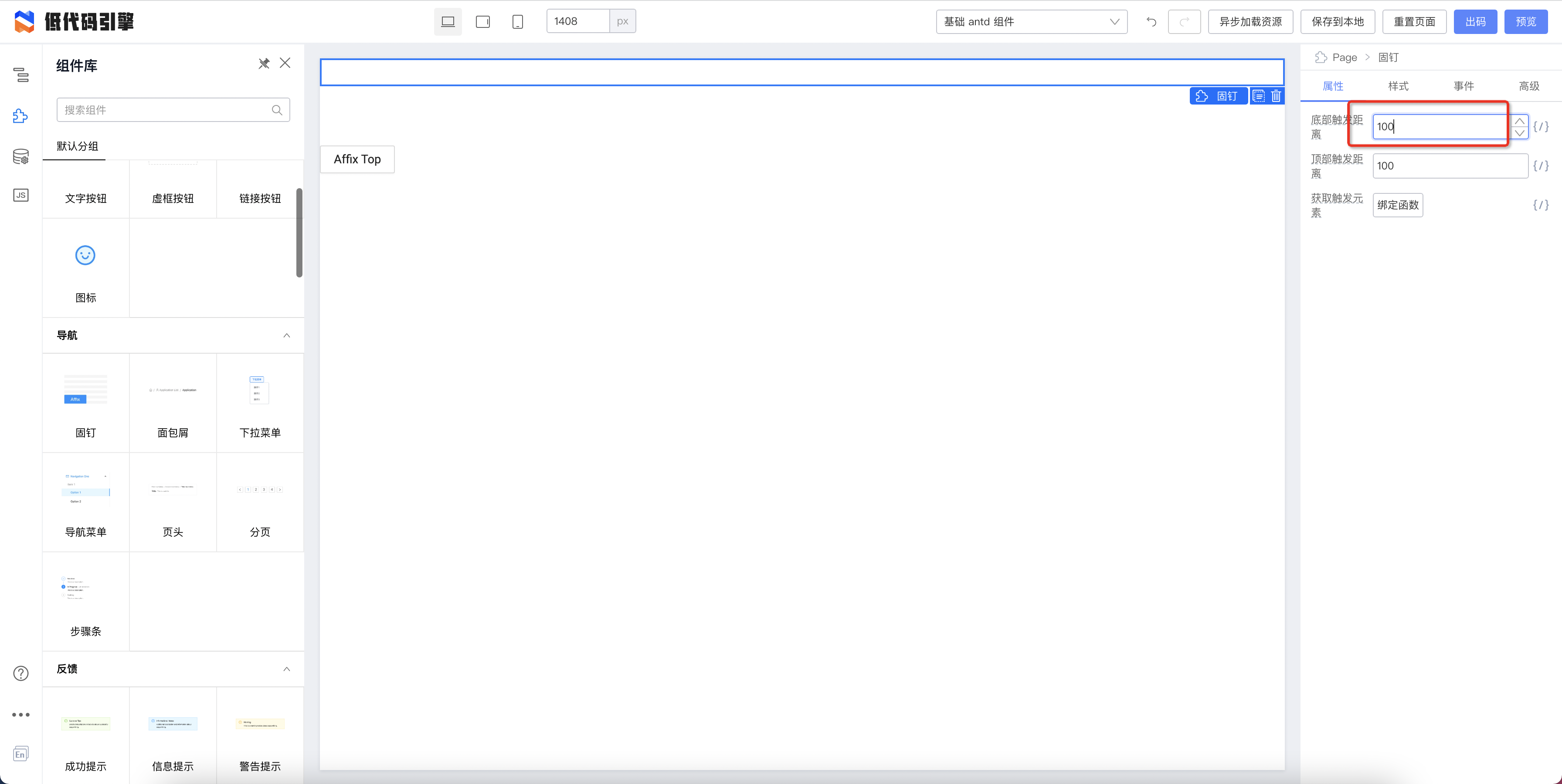The image size is (1562, 784).
Task: Copy the selected 固钉 component
Action: (1259, 96)
